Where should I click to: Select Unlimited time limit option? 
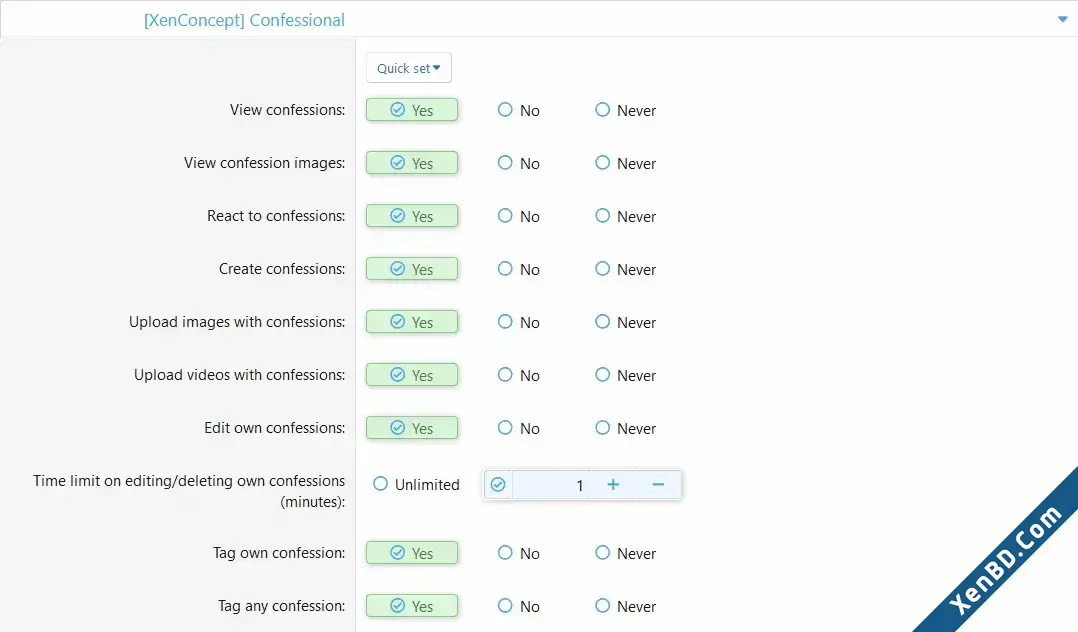[416, 484]
